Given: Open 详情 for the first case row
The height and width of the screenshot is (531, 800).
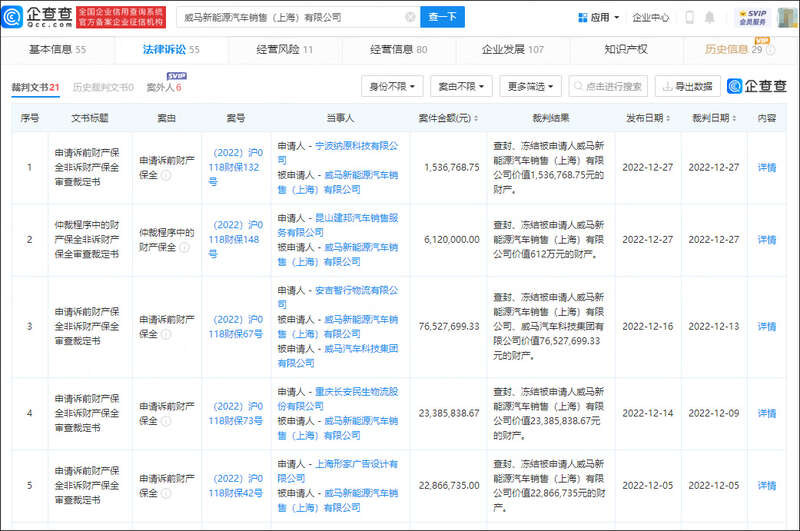Looking at the screenshot, I should coord(766,168).
